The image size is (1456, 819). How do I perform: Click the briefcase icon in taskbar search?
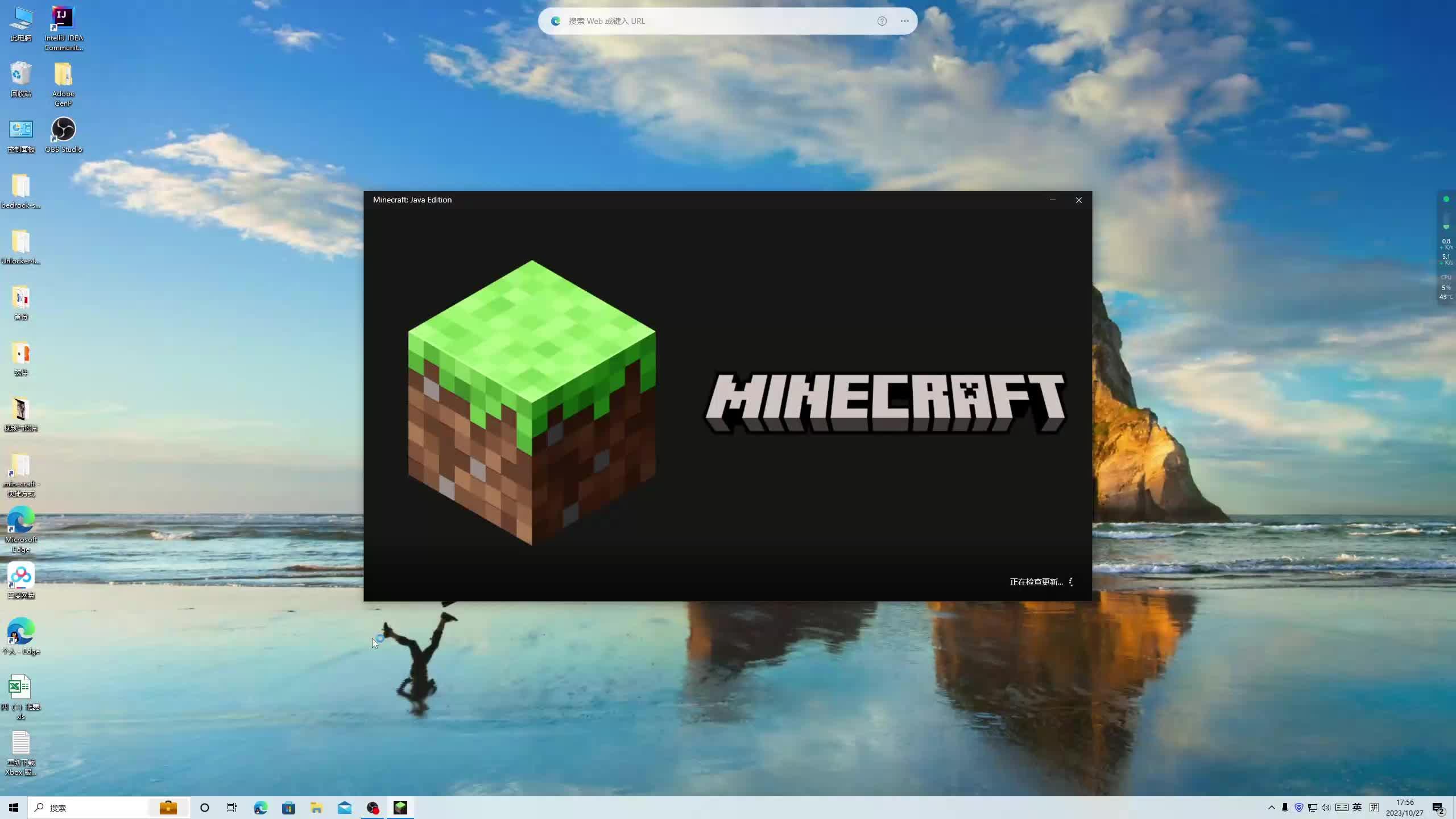[168, 808]
